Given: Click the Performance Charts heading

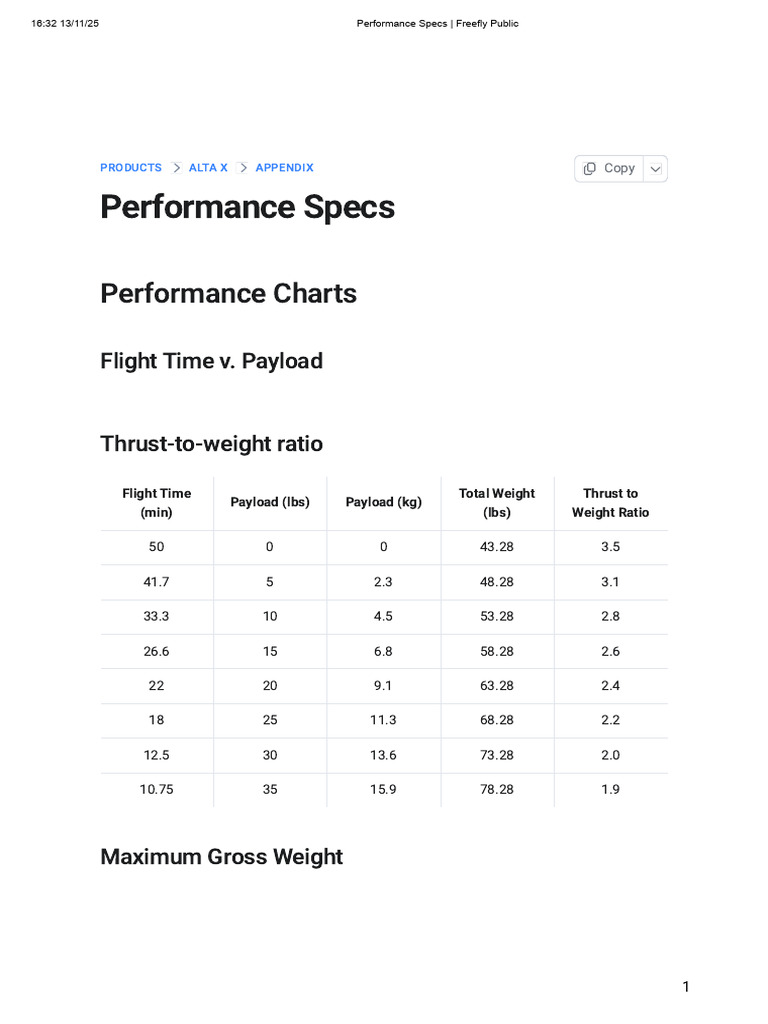Looking at the screenshot, I should [x=229, y=293].
